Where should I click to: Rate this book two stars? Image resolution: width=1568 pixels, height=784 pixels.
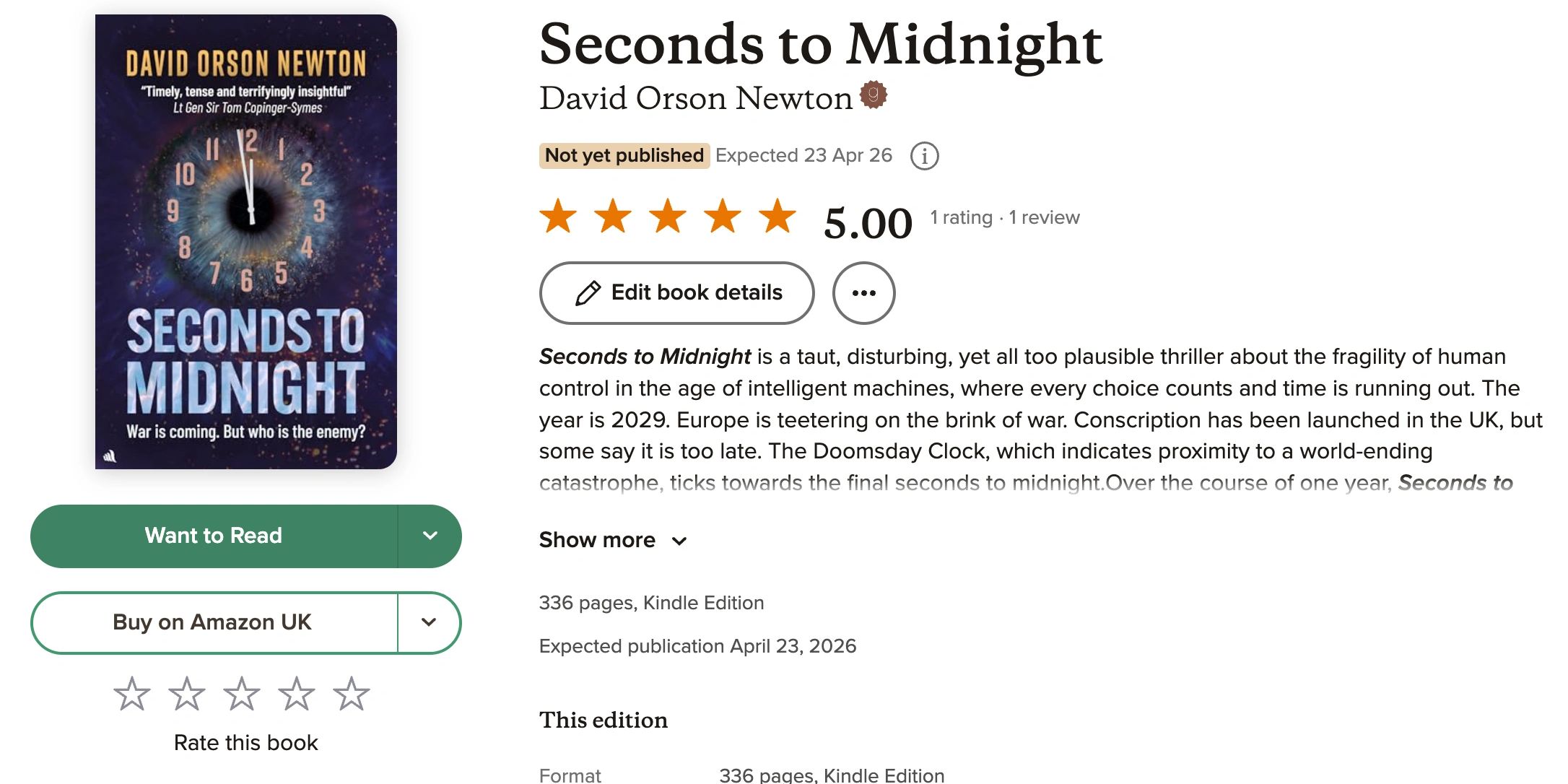pyautogui.click(x=187, y=694)
